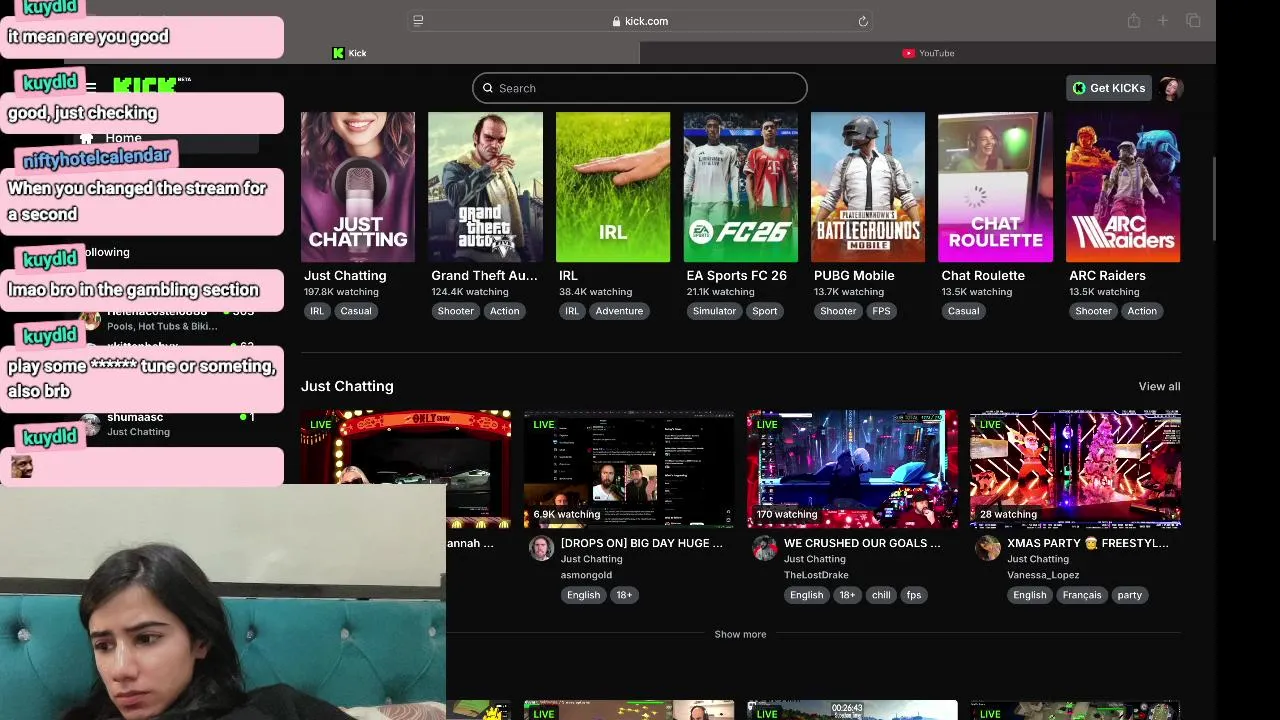This screenshot has width=1280, height=720.
Task: Select the Casual tag under Just Chatting
Action: tap(356, 311)
